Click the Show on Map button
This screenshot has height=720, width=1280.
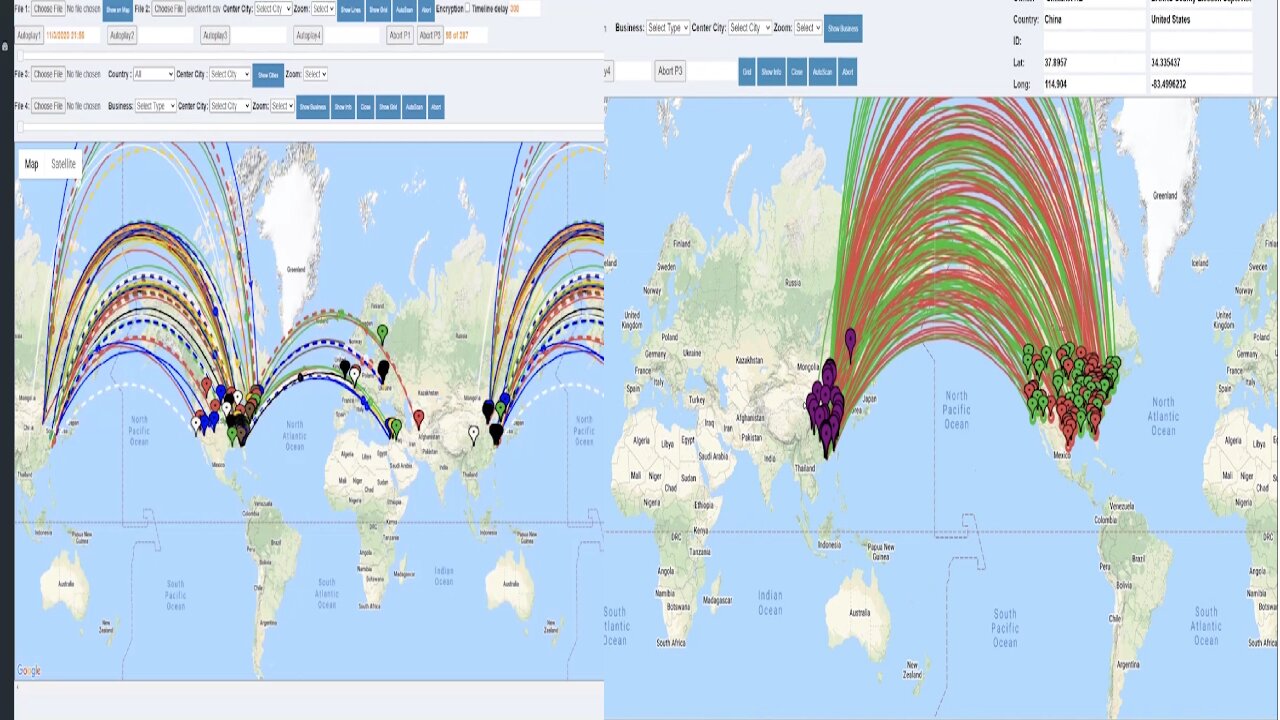[x=117, y=10]
